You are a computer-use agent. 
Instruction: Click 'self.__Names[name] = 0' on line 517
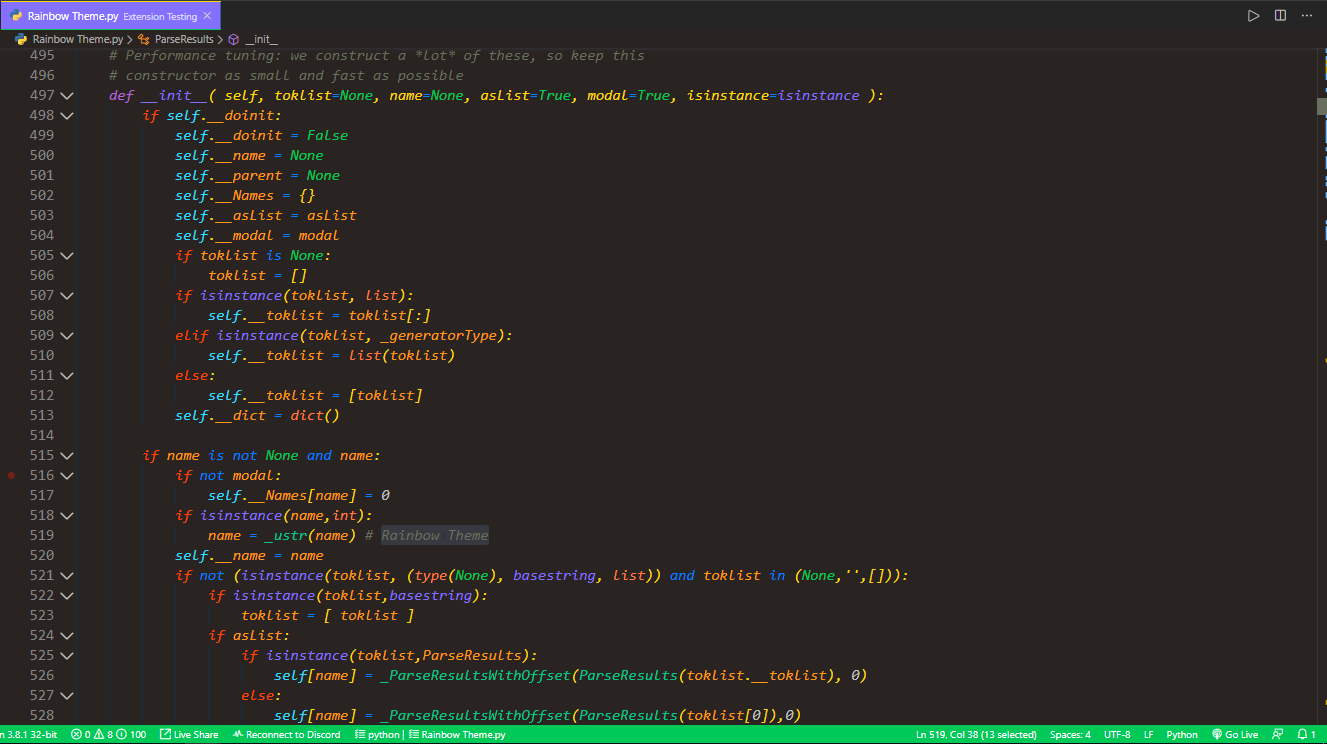coord(299,495)
